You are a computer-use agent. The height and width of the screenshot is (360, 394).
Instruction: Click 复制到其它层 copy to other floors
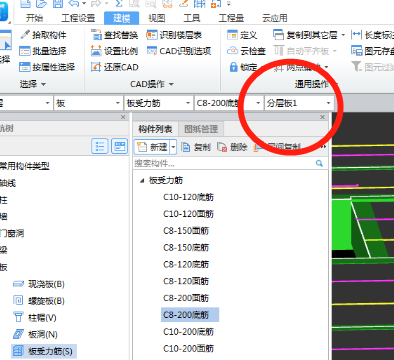coord(305,35)
